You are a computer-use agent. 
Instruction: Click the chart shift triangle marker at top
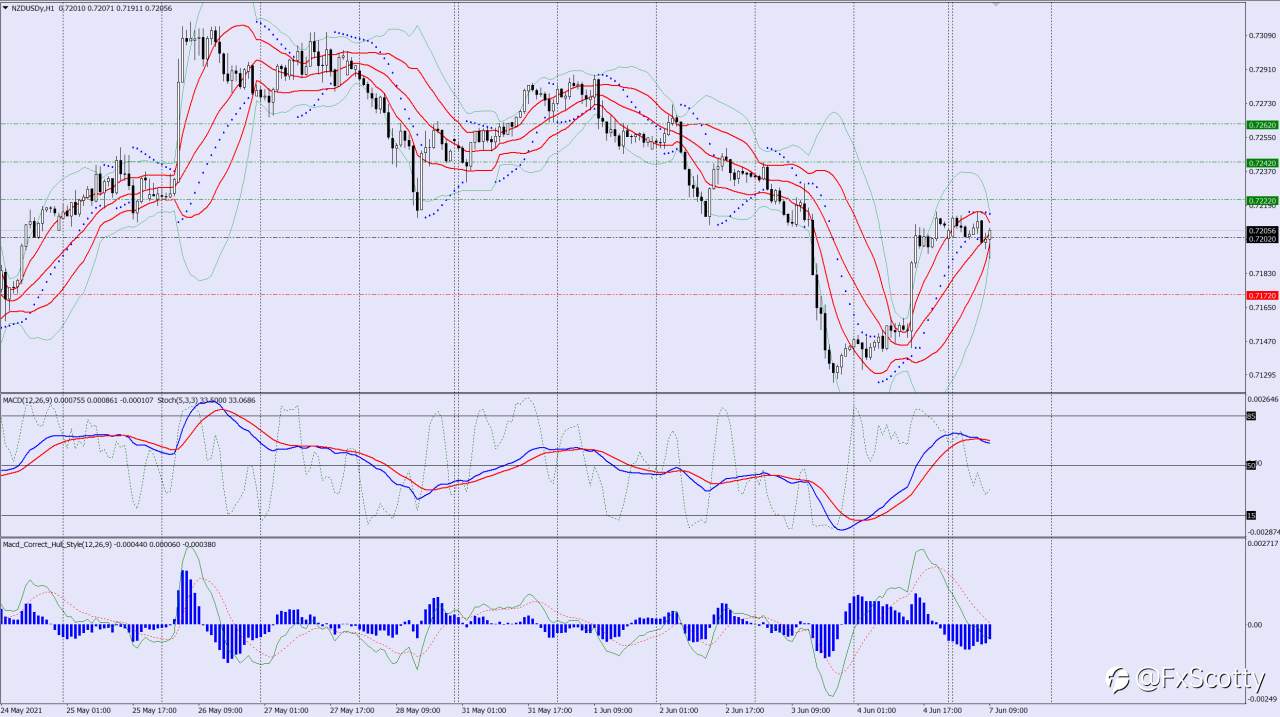tap(995, 4)
